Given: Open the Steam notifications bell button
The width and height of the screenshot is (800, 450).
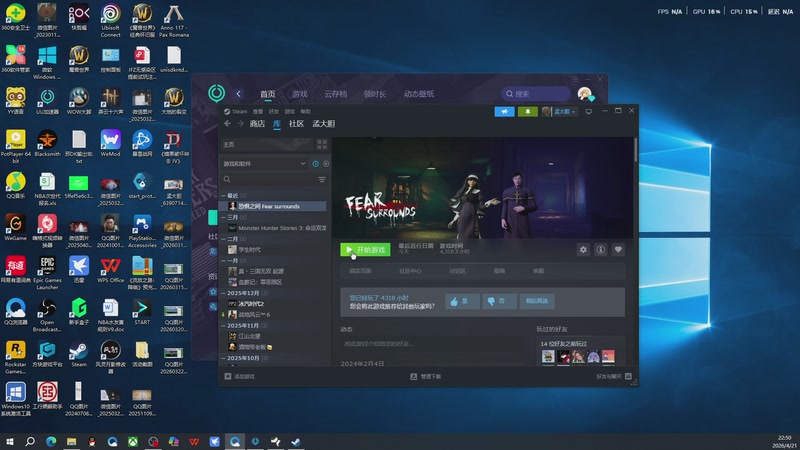Looking at the screenshot, I should pos(528,111).
